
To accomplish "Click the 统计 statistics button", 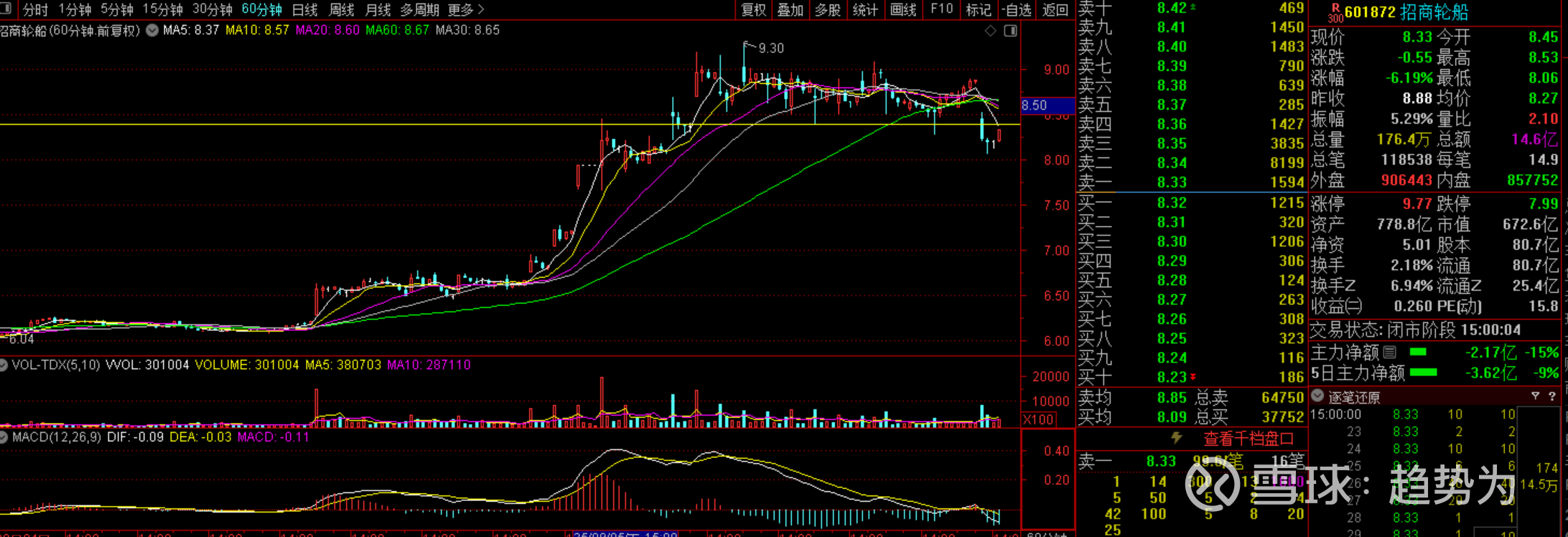I will tap(865, 9).
